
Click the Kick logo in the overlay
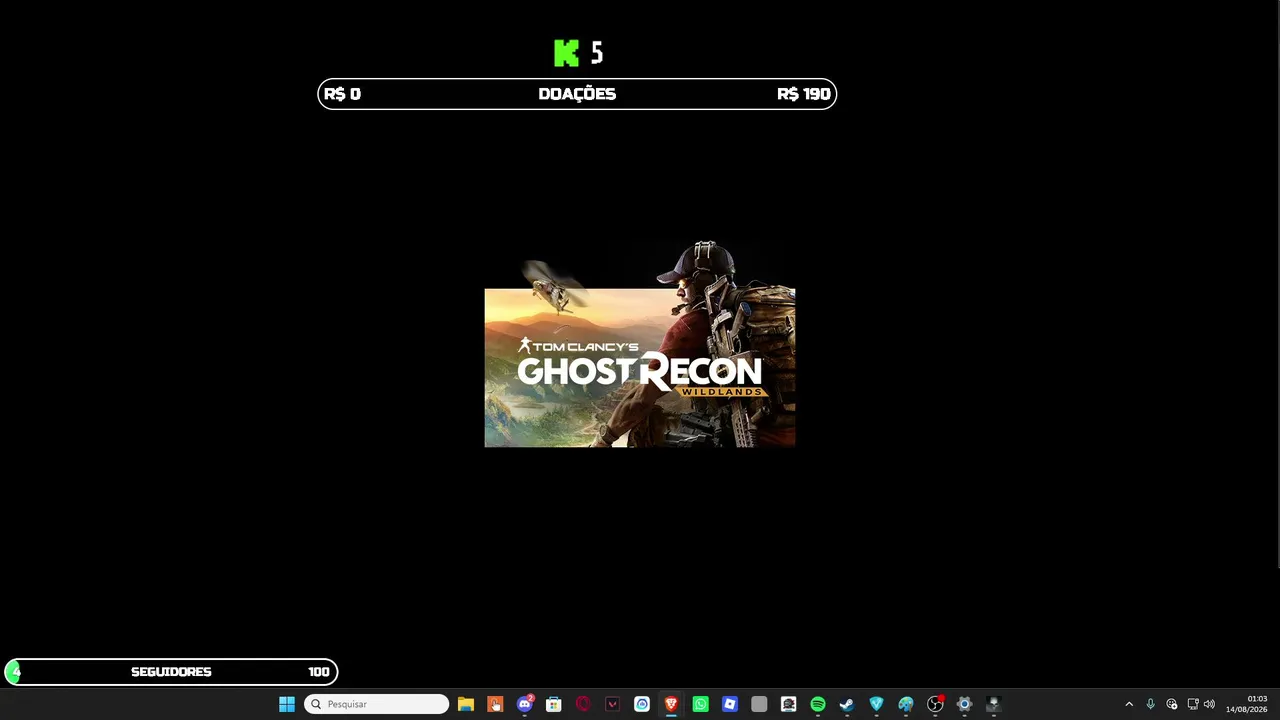point(567,53)
